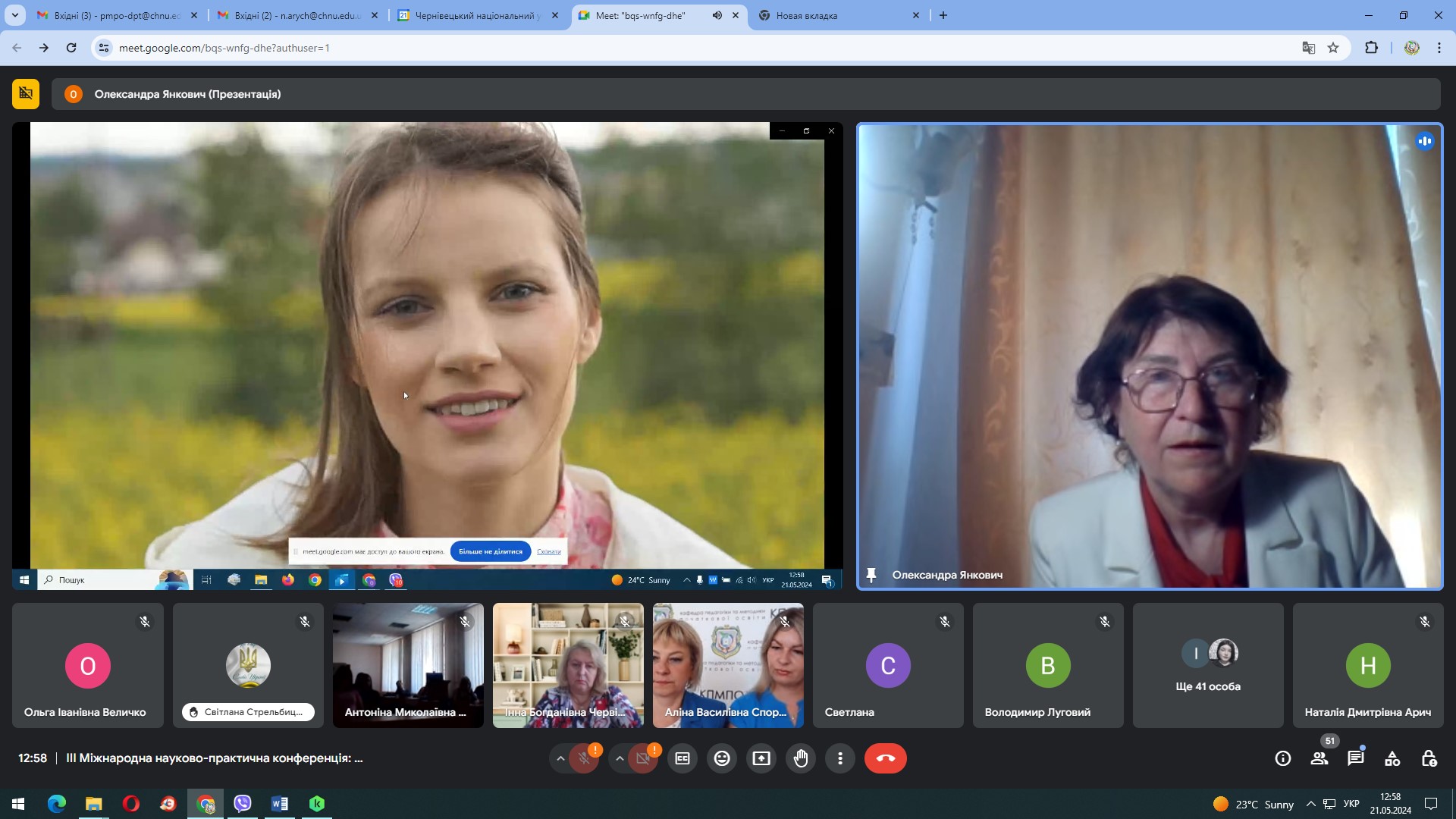Open the activities shapes icon
Viewport: 1456px width, 819px height.
point(1392,758)
